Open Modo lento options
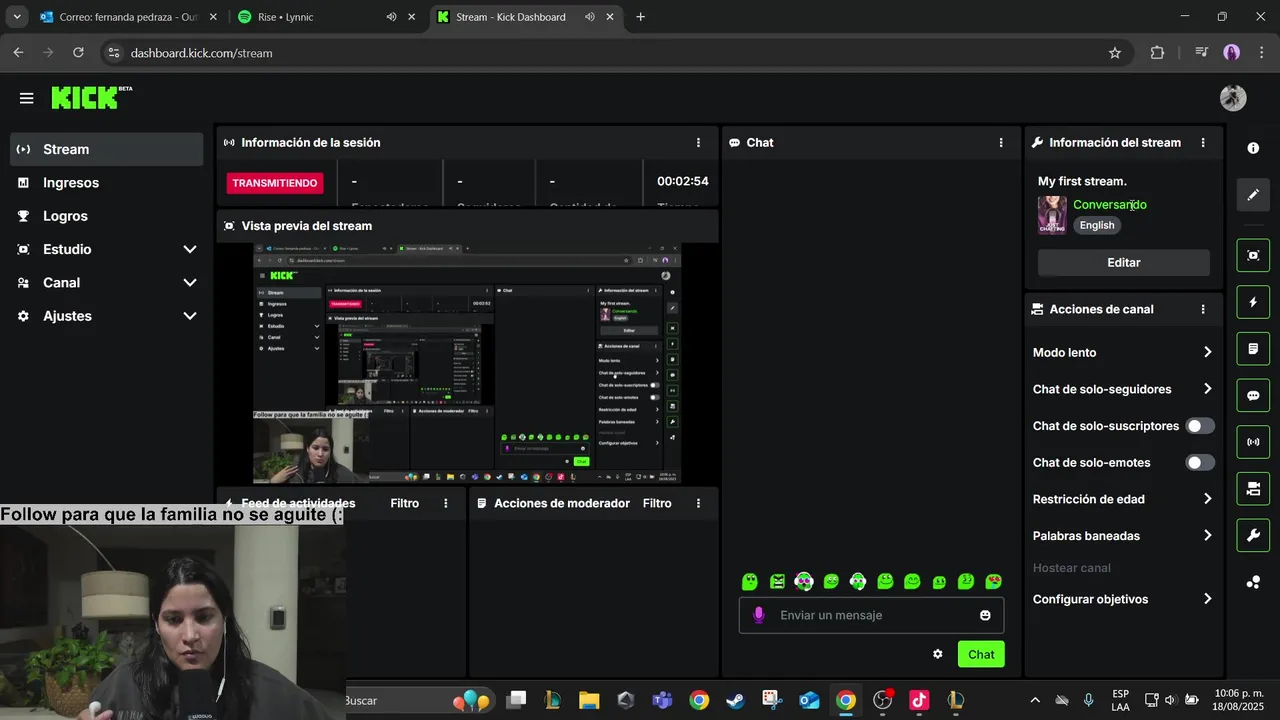Screen dimensions: 1280x720 click(1123, 352)
